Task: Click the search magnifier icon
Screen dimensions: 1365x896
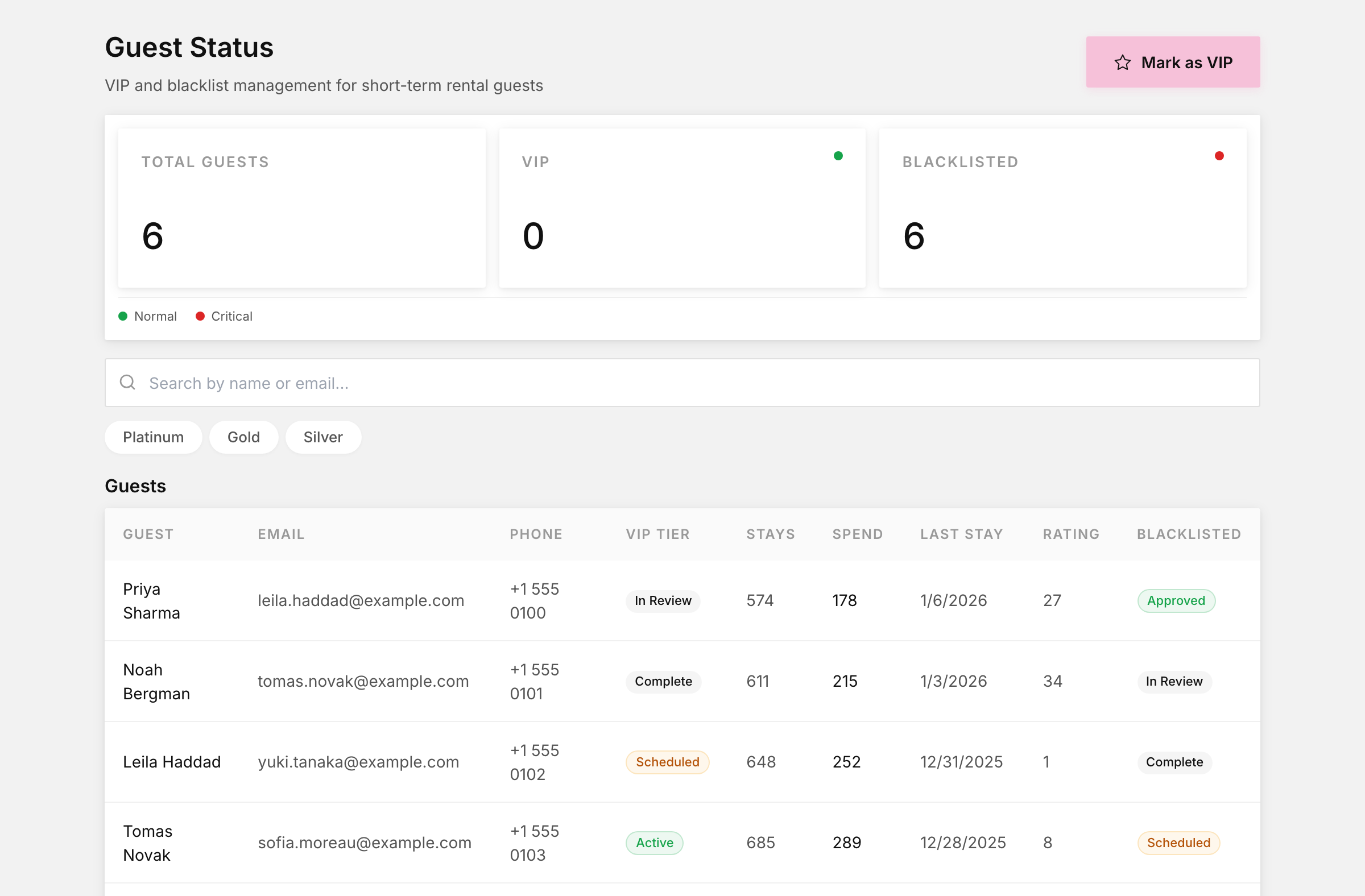Action: [127, 383]
